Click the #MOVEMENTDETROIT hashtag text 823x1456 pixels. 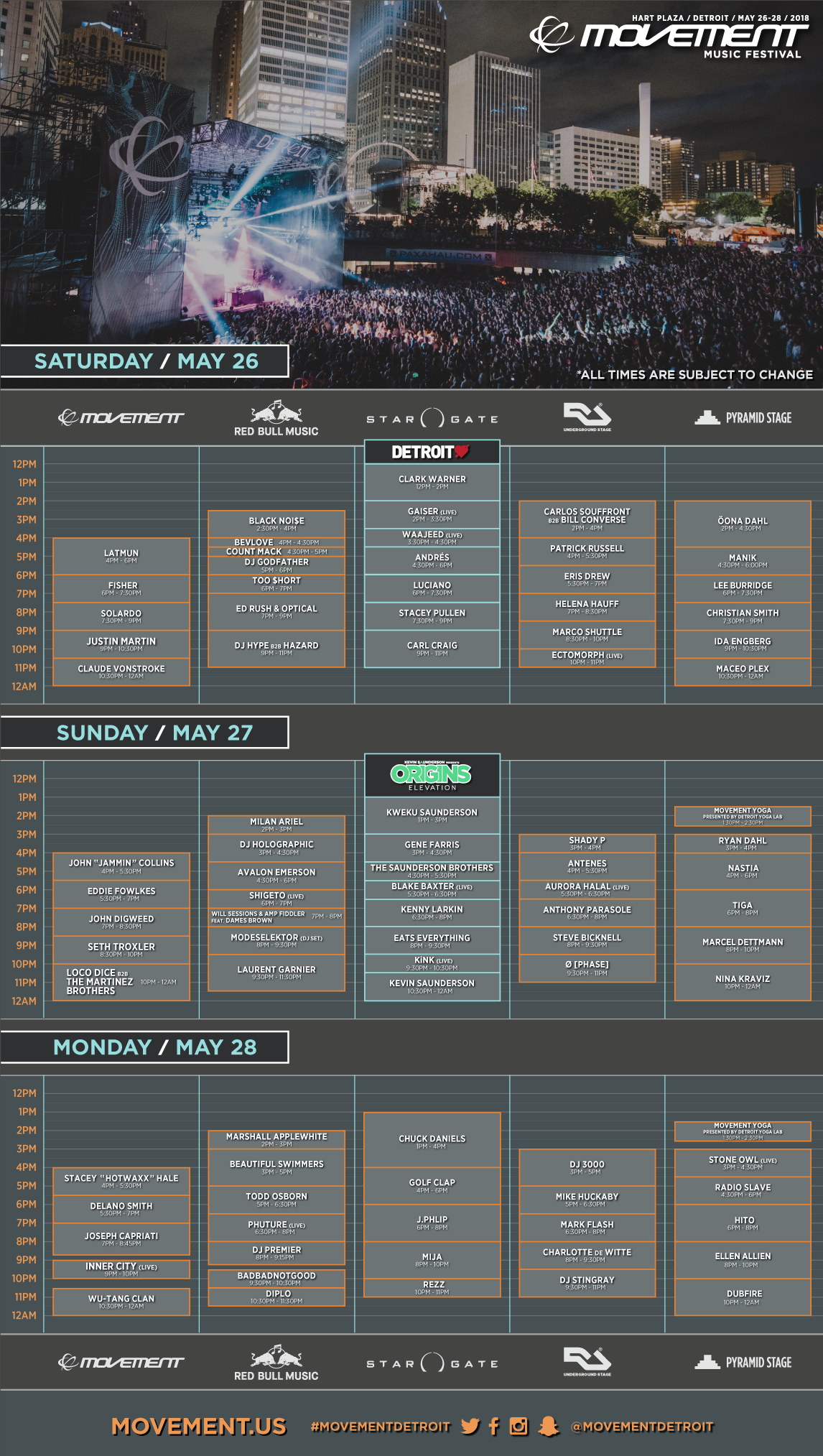click(x=381, y=1427)
